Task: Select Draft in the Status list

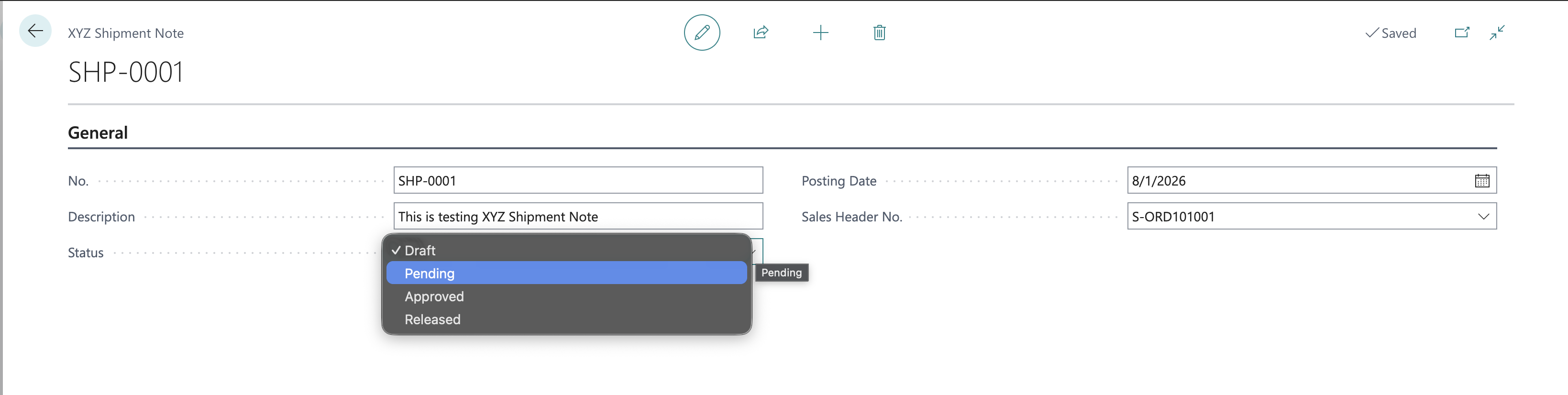Action: (x=566, y=250)
